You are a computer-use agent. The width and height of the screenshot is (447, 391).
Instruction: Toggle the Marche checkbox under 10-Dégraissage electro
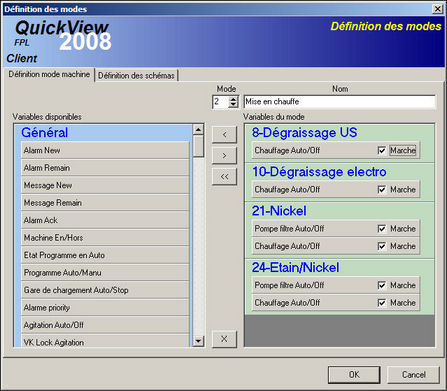point(382,190)
